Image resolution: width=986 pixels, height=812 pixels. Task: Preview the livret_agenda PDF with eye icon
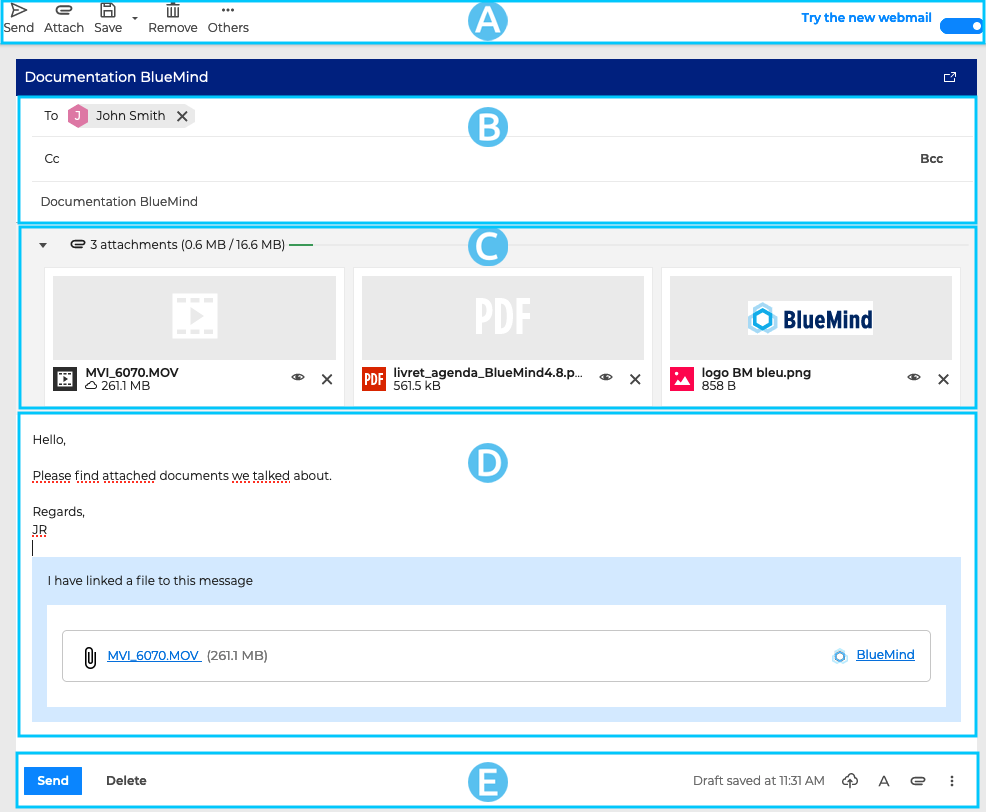pyautogui.click(x=606, y=378)
